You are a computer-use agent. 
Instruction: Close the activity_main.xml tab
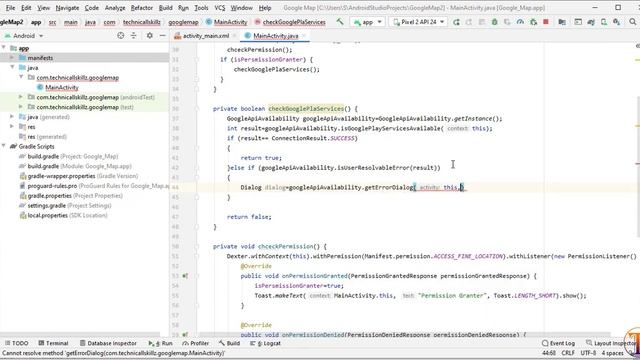click(235, 36)
